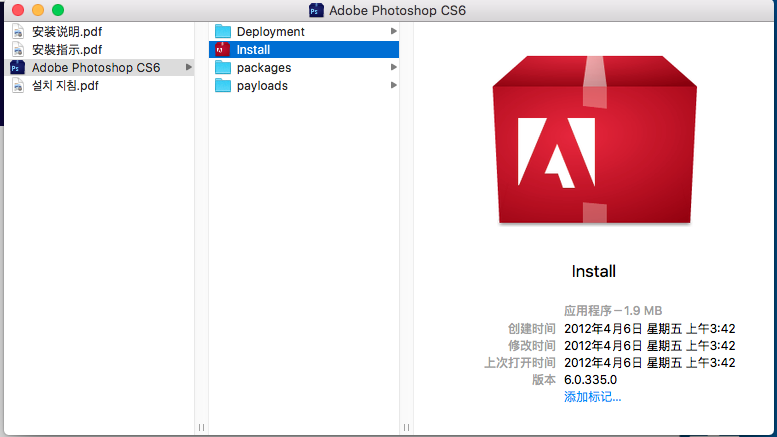Click the first column resize handle
The width and height of the screenshot is (777, 437).
[x=201, y=427]
